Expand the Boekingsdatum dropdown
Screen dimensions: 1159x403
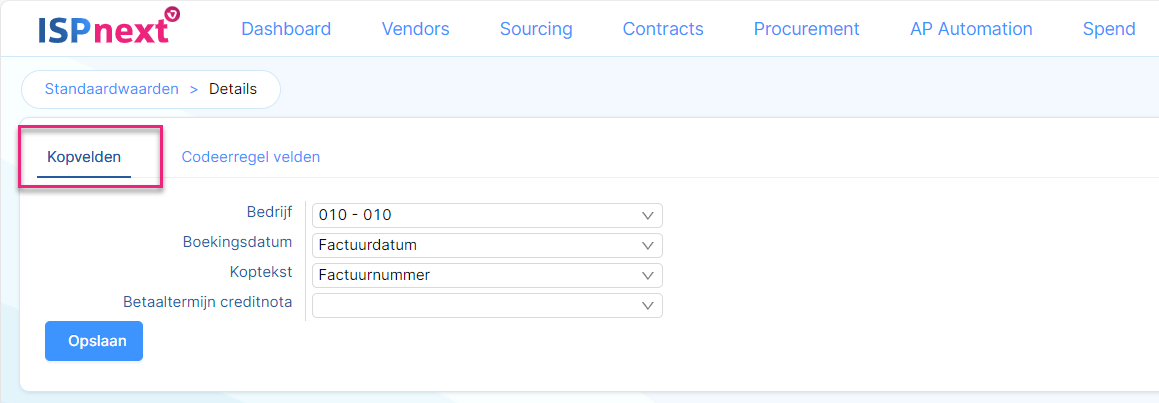[x=487, y=245]
